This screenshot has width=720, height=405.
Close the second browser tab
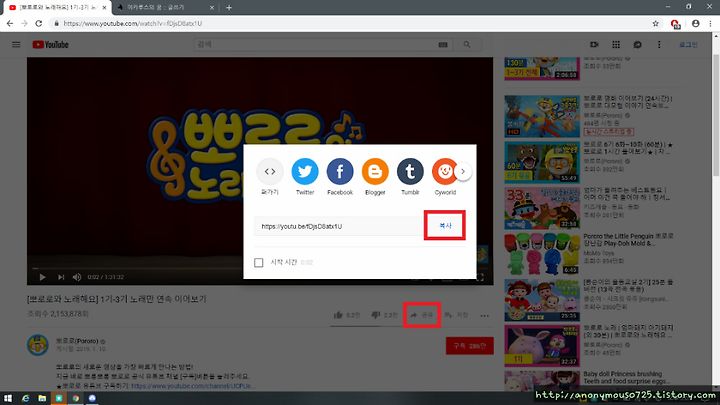(212, 7)
